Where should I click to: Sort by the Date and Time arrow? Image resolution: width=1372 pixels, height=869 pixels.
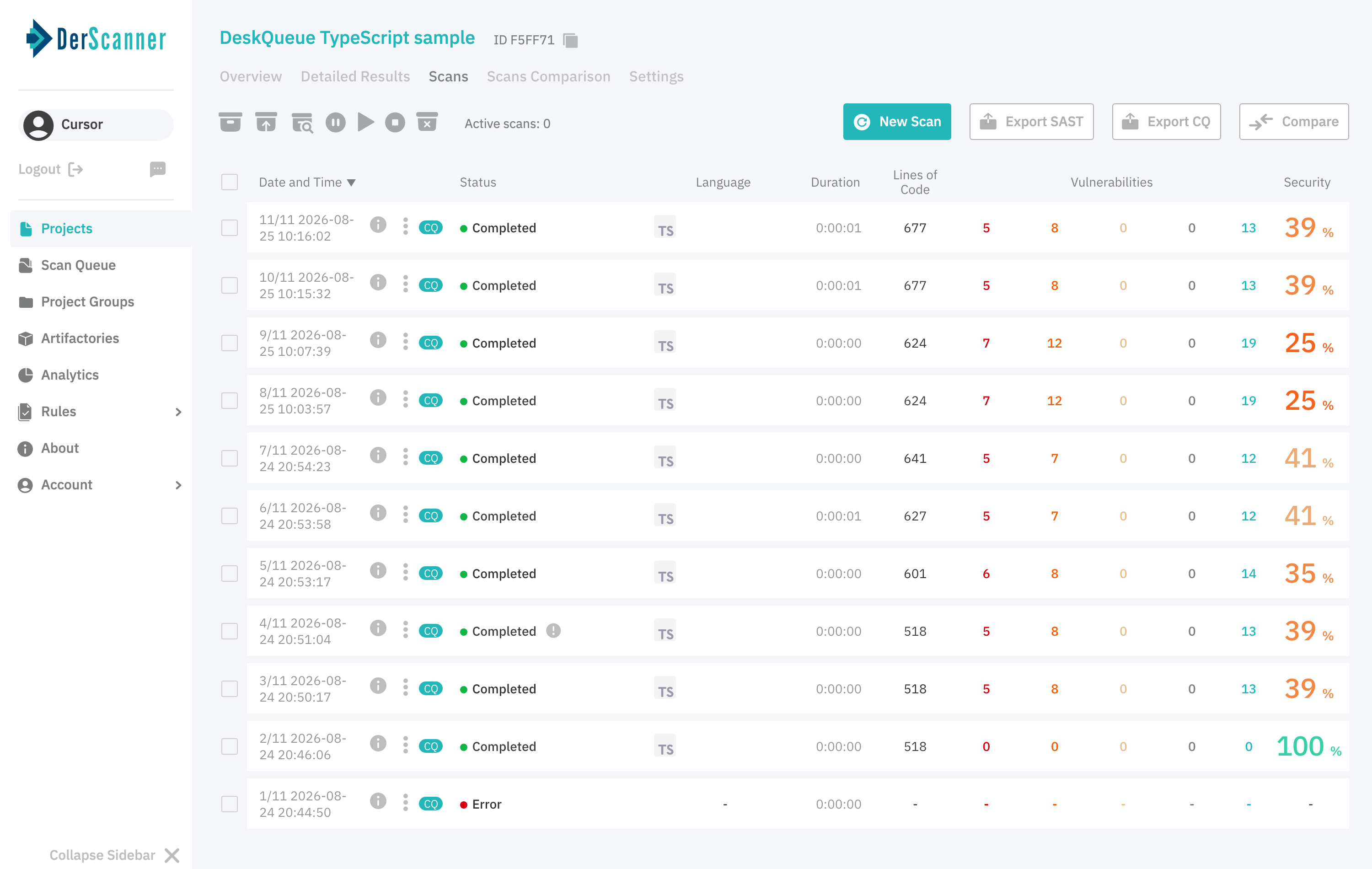(352, 183)
